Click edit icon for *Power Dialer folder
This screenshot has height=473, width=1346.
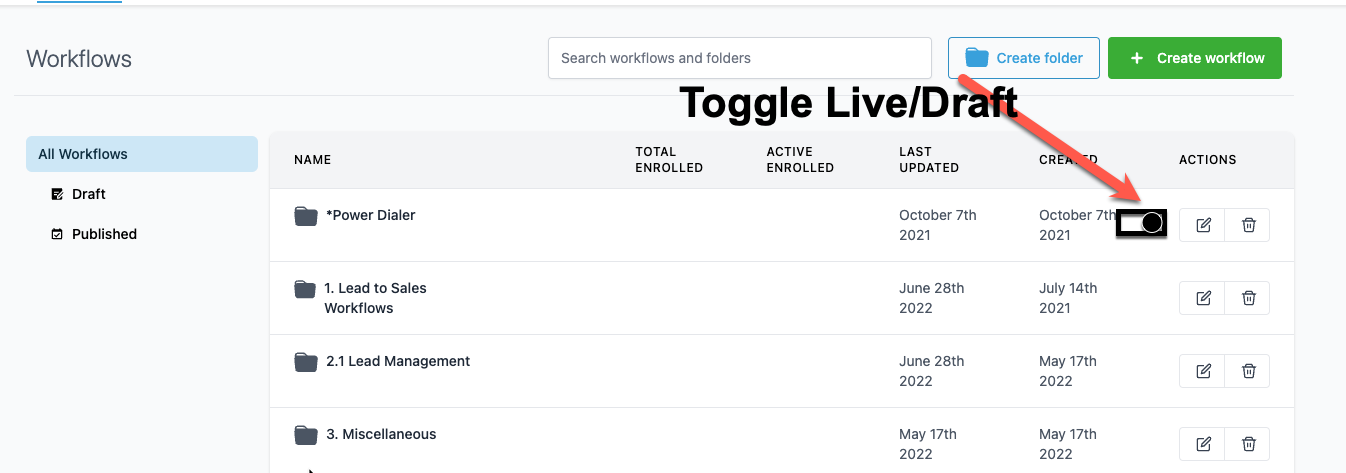point(1204,225)
